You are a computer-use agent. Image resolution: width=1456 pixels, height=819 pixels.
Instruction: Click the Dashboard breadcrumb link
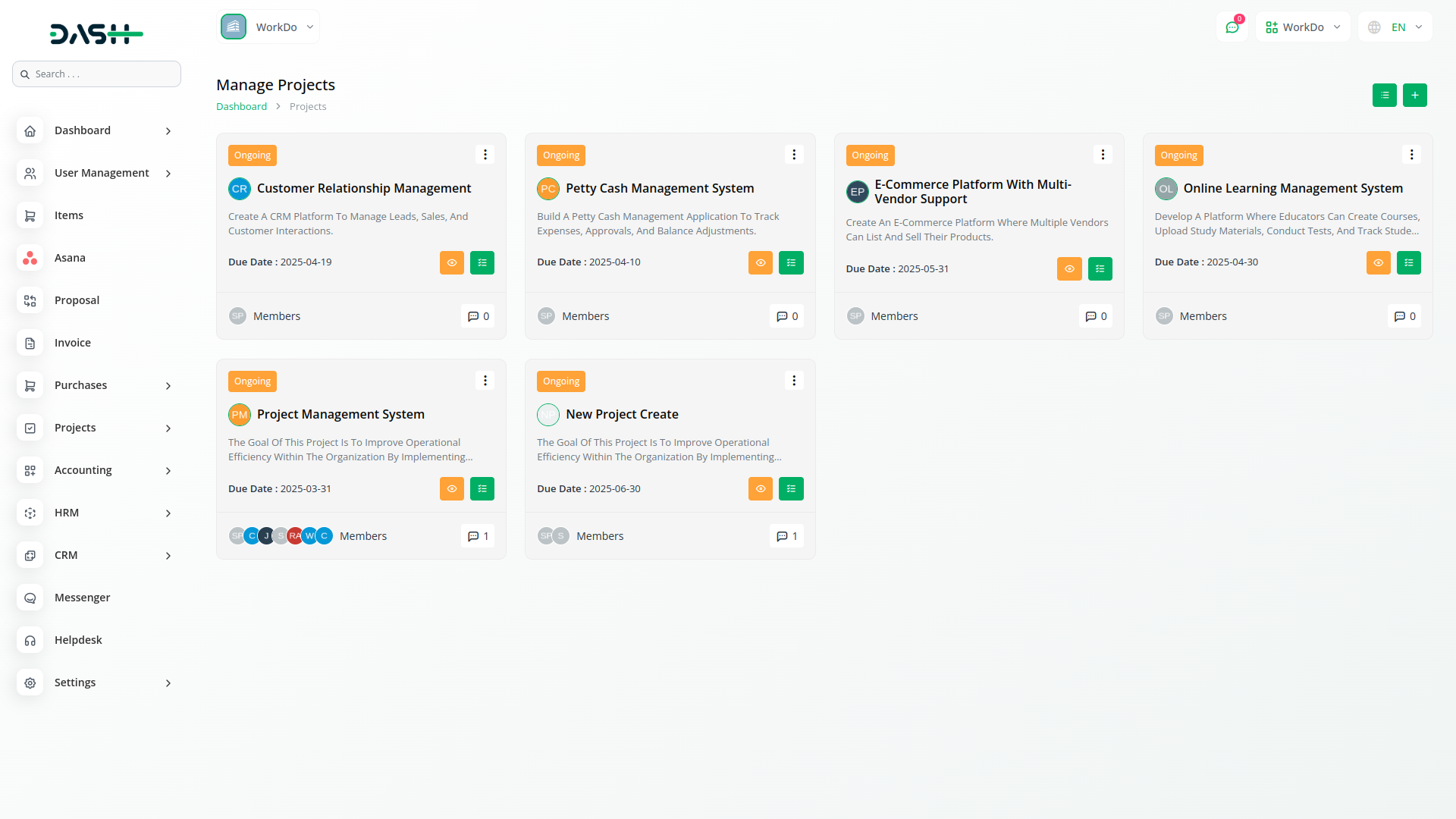241,107
